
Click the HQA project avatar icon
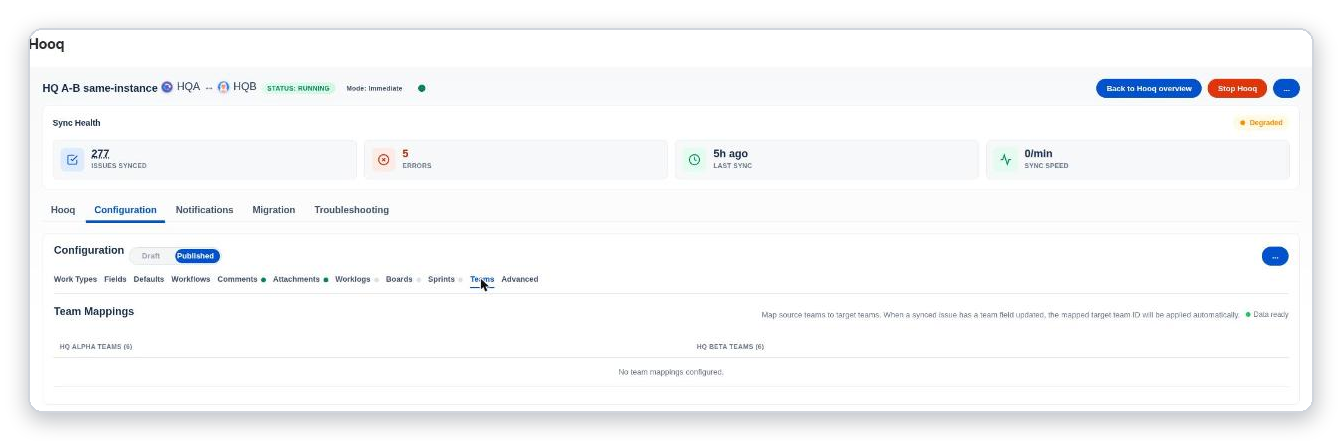coord(167,87)
